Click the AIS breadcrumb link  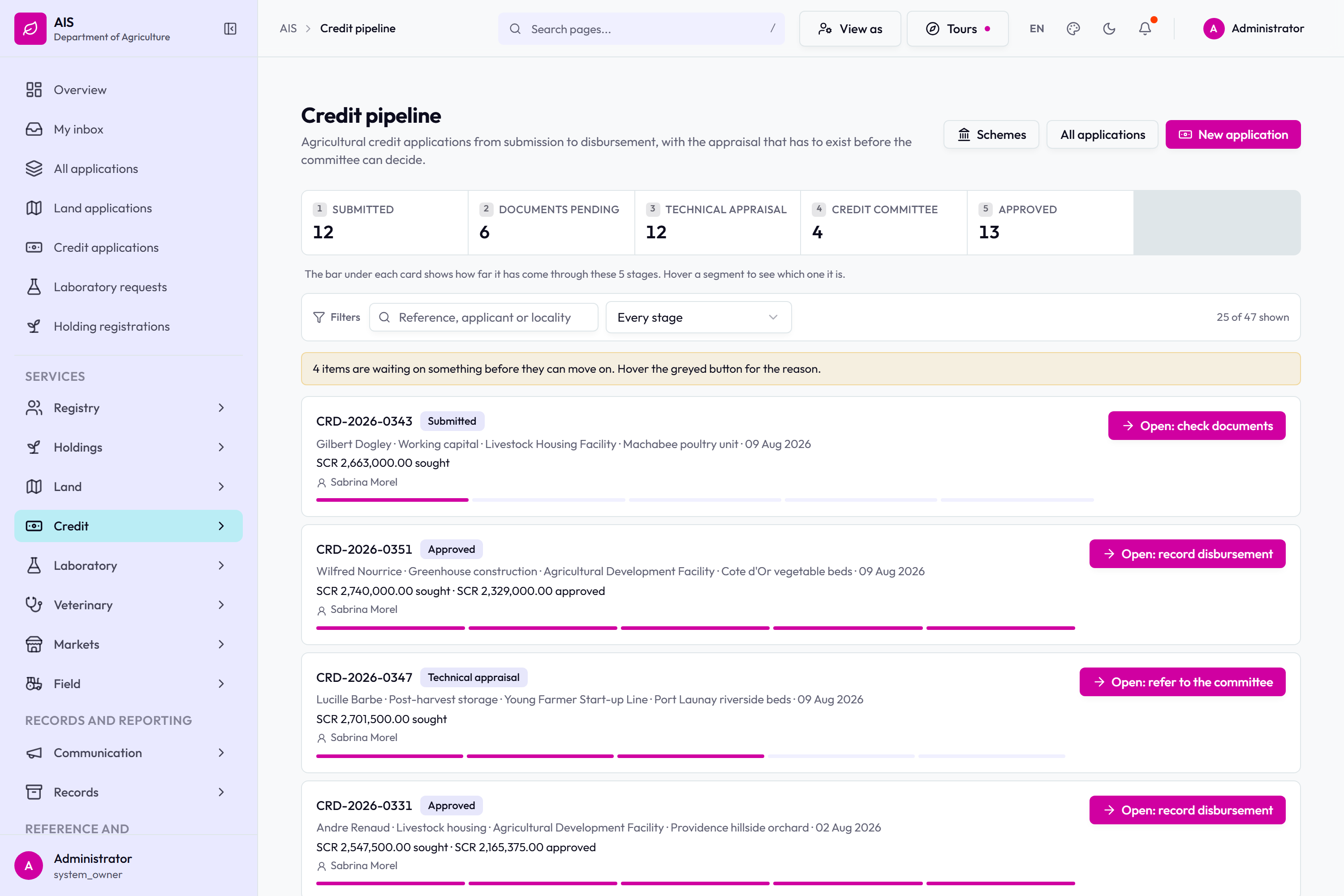point(288,29)
